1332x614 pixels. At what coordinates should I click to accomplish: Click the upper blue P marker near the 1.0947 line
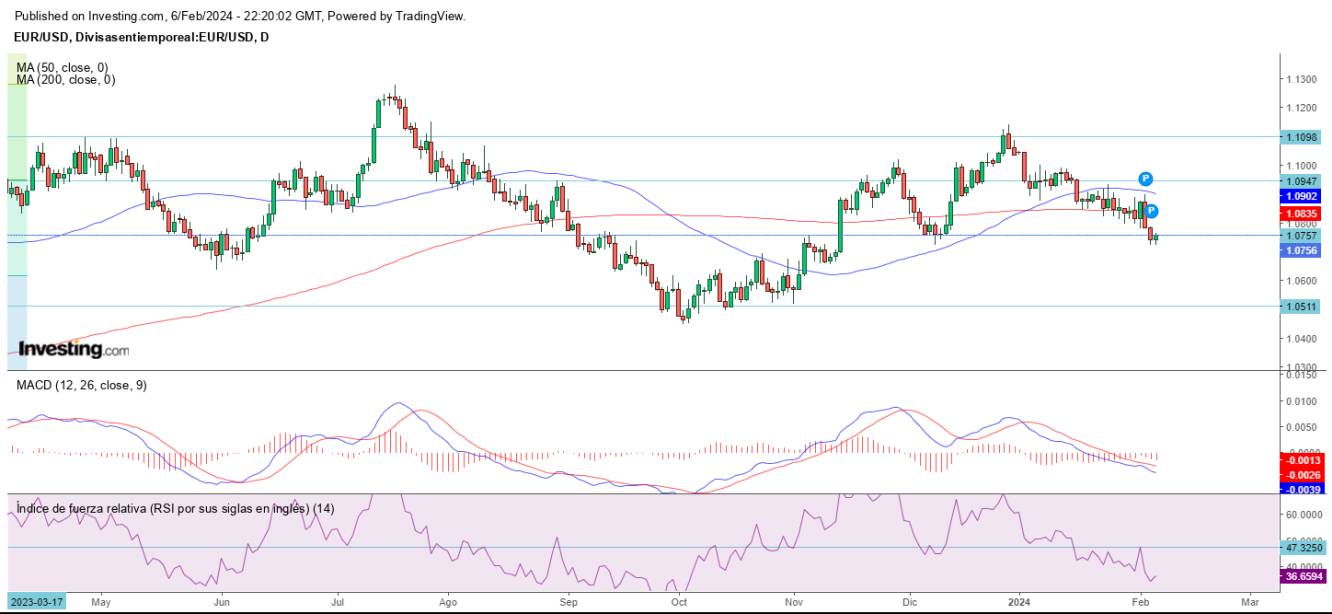coord(1145,177)
